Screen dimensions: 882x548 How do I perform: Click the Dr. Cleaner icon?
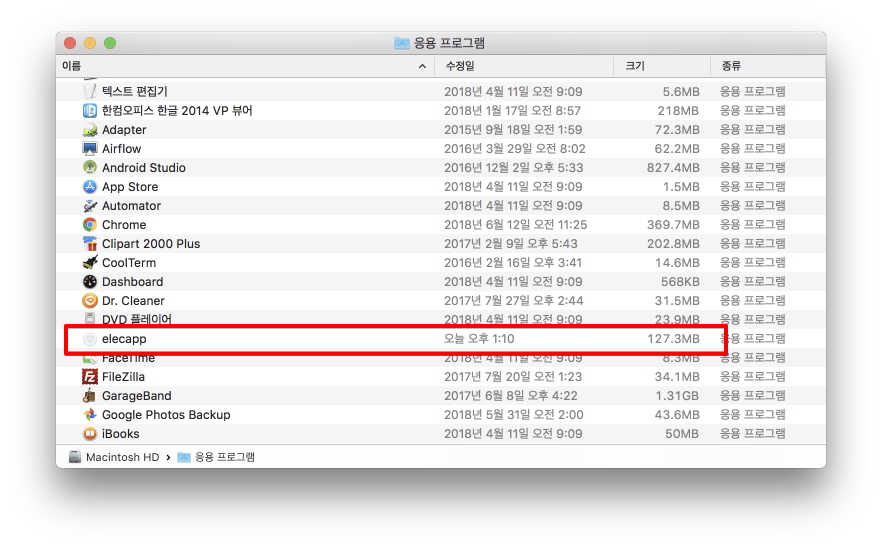[x=90, y=301]
